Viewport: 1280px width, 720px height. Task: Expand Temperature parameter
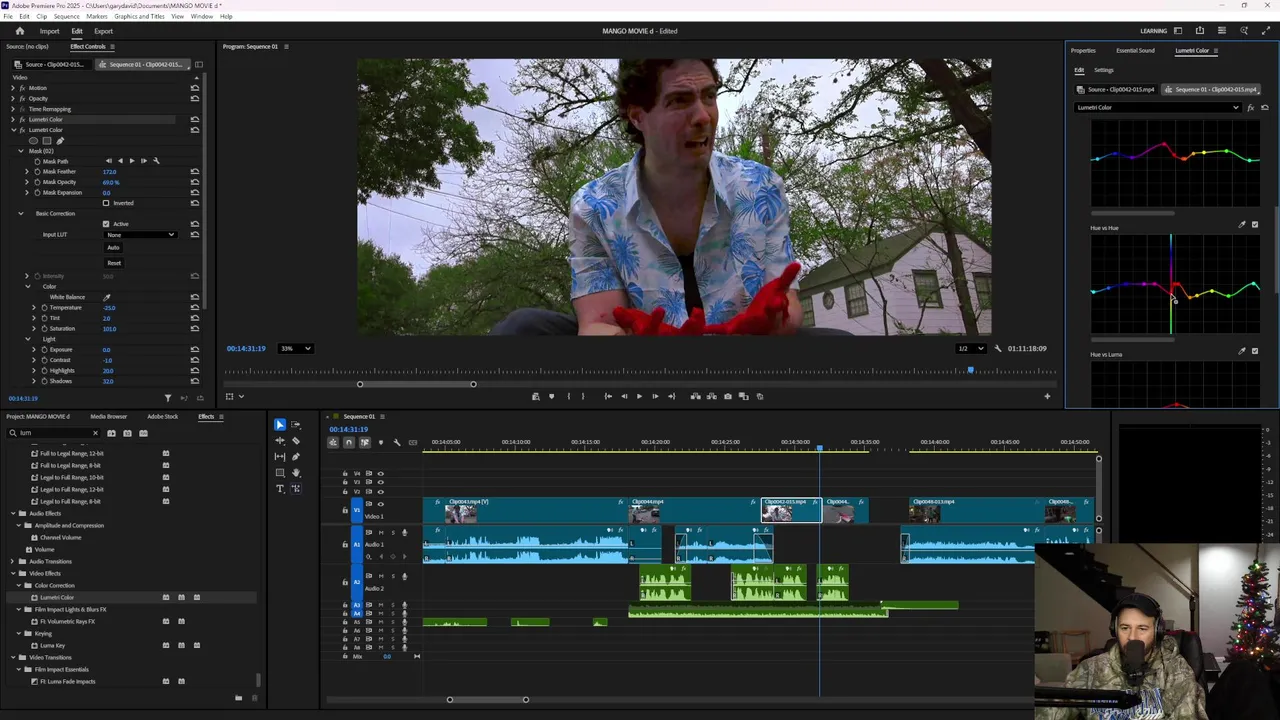point(34,307)
